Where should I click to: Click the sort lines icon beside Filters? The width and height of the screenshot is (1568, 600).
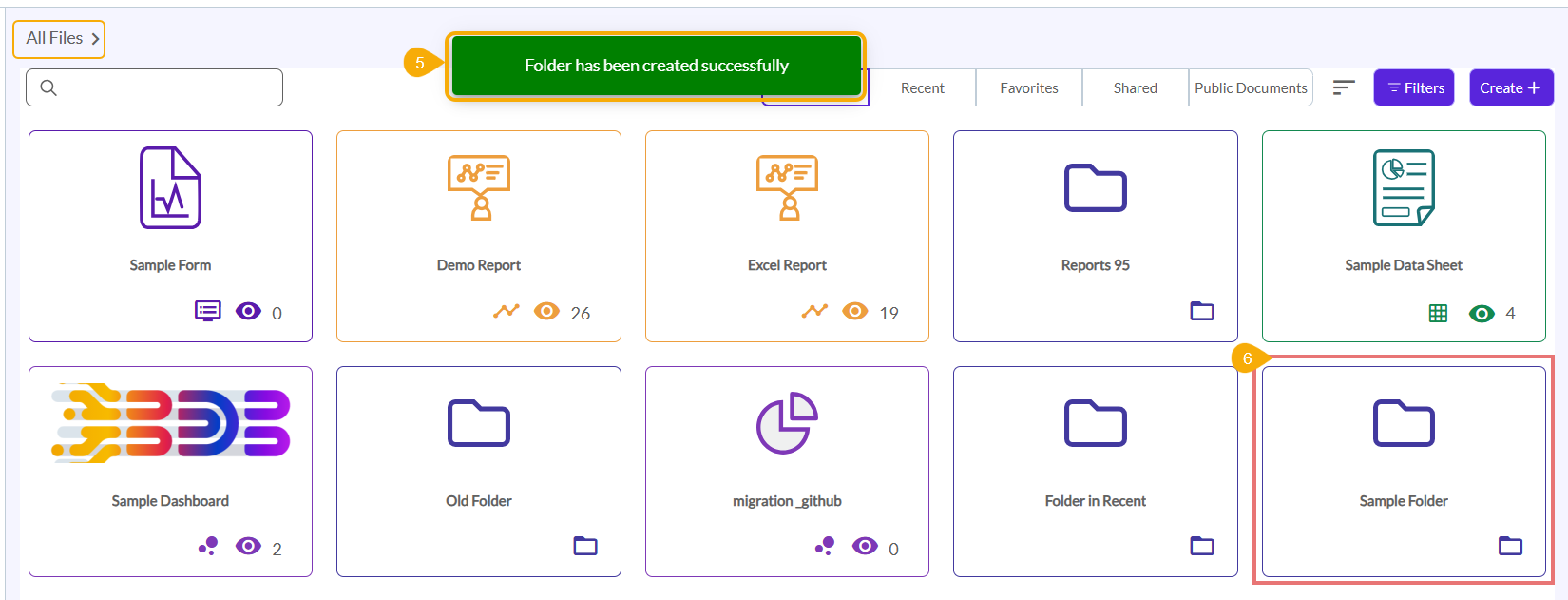click(x=1343, y=87)
